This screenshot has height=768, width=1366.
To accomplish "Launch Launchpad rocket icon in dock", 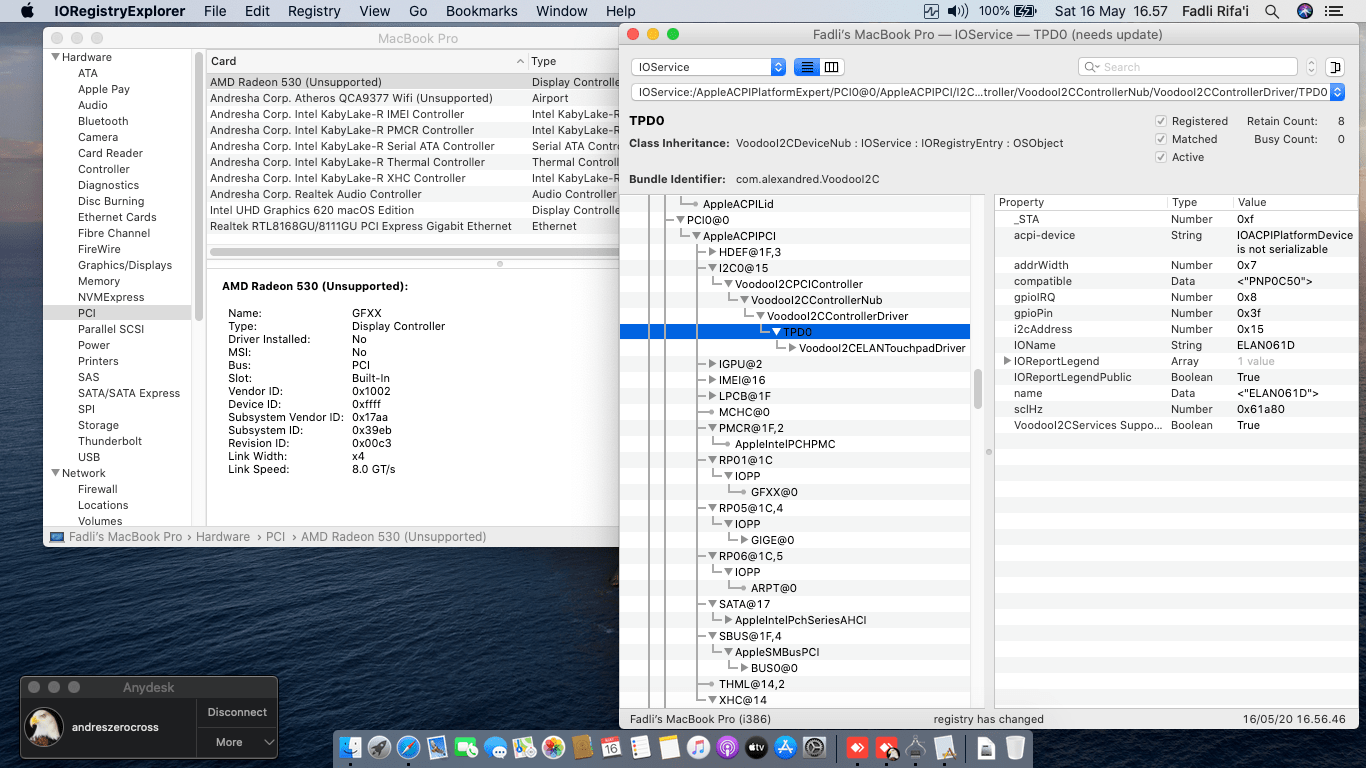I will (379, 747).
